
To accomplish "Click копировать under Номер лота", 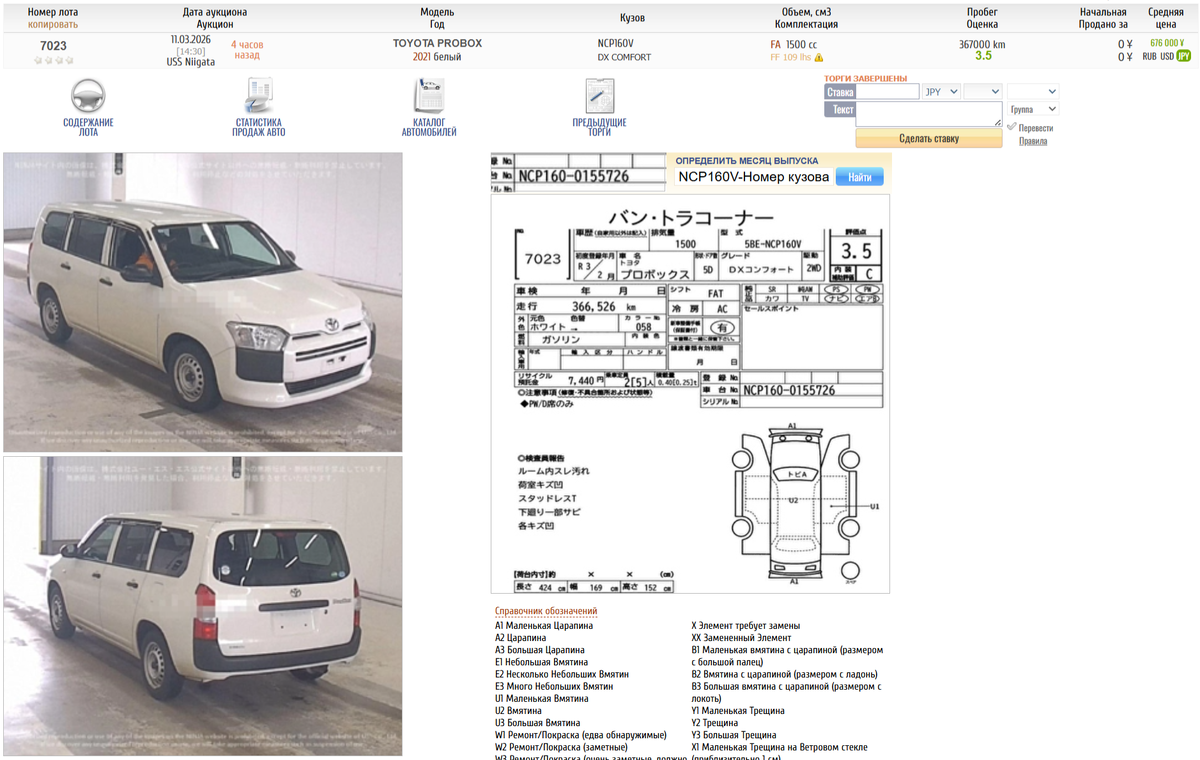I will tap(53, 23).
